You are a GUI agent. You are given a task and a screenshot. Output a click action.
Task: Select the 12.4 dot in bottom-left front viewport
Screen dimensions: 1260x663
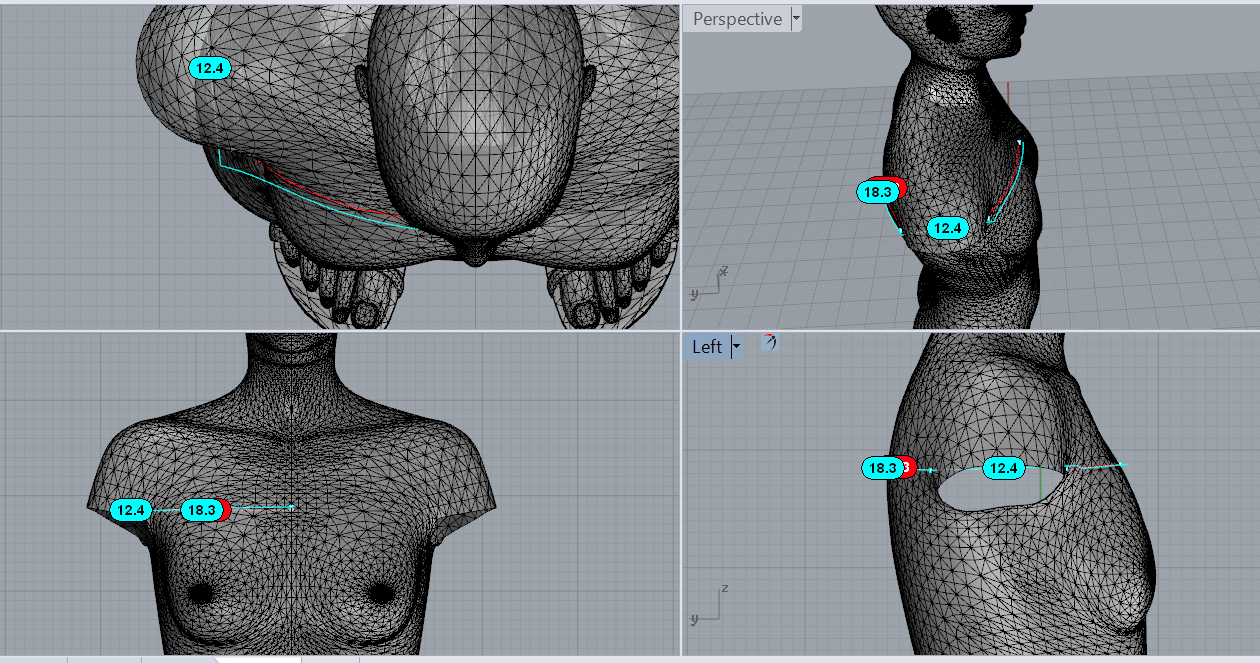[x=131, y=510]
